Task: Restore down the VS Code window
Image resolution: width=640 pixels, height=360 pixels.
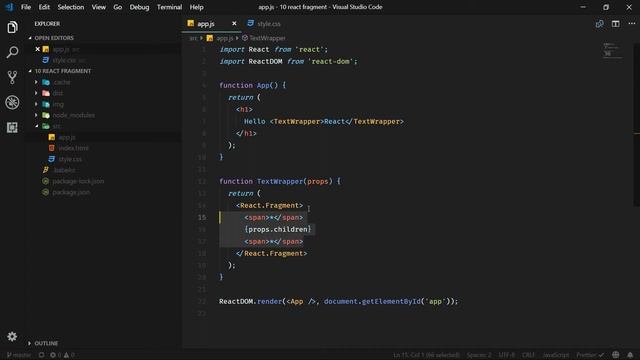Action: click(606, 7)
